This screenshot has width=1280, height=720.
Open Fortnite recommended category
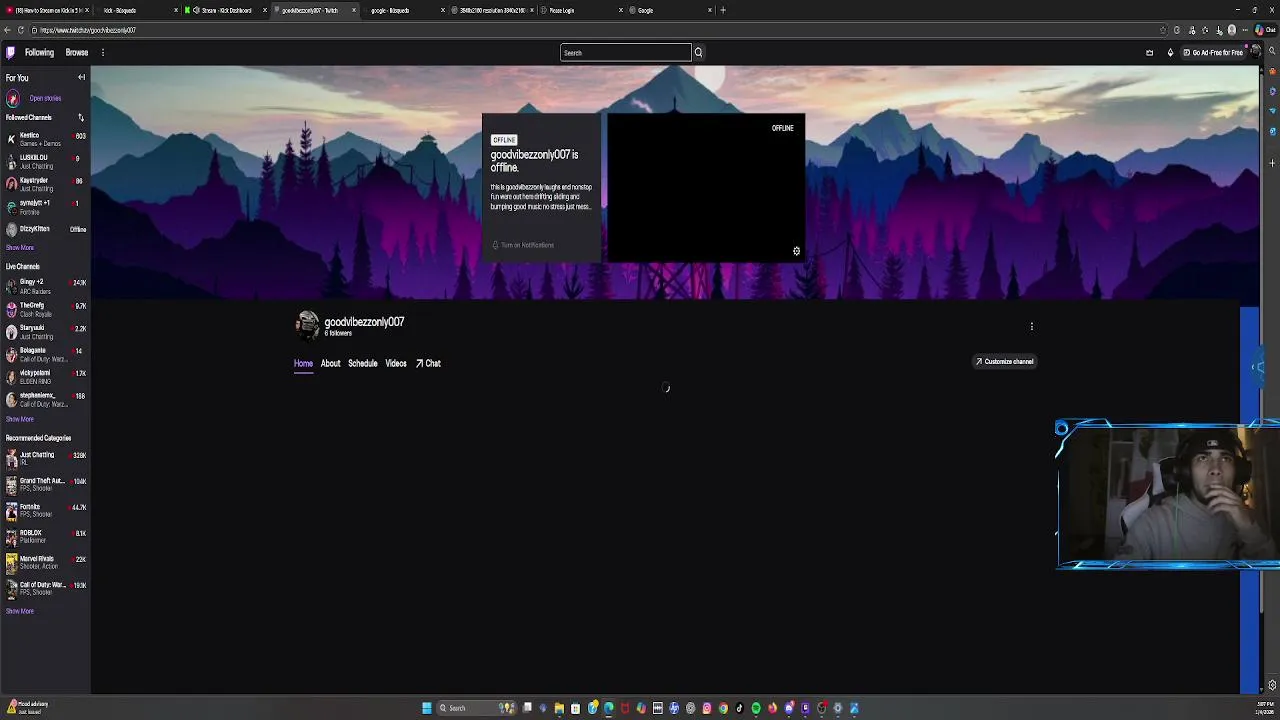[45, 510]
